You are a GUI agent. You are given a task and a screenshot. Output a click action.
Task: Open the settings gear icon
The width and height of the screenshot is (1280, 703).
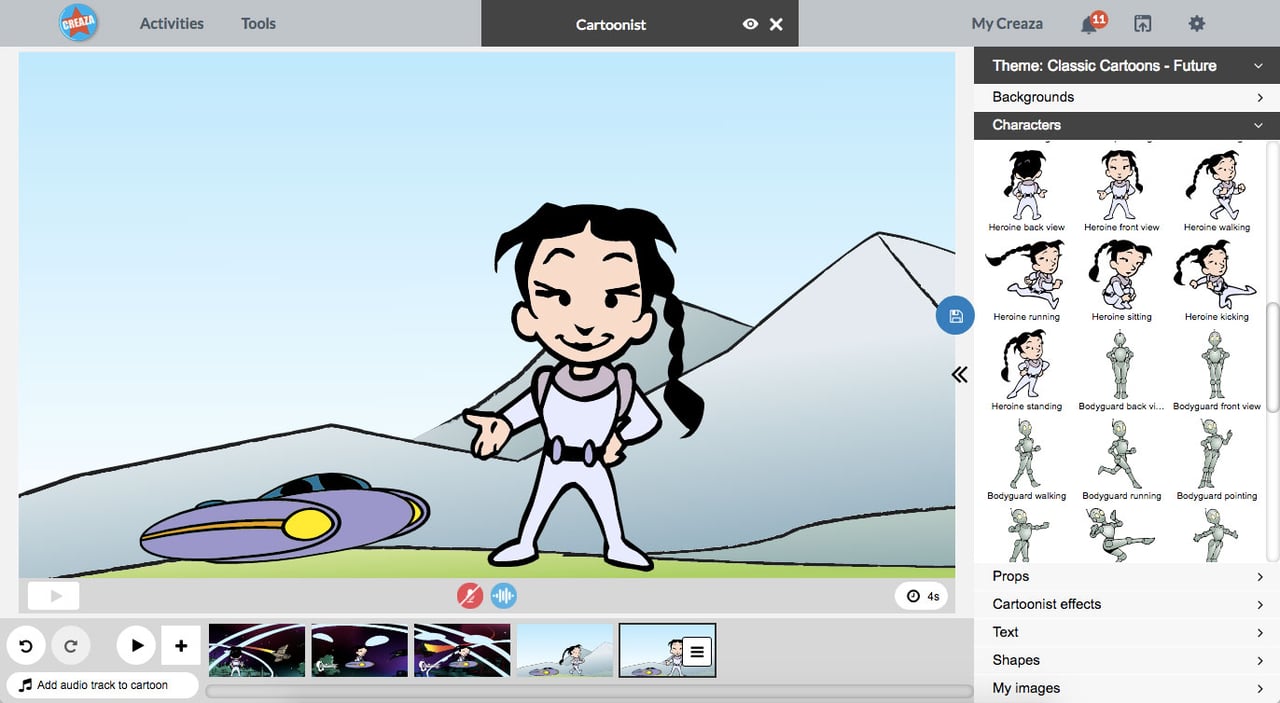pyautogui.click(x=1196, y=24)
